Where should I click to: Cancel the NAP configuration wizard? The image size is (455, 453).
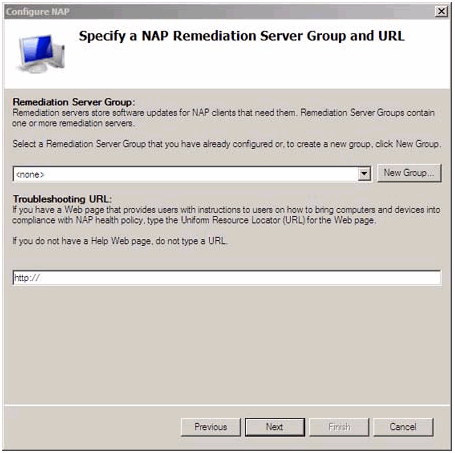click(403, 427)
